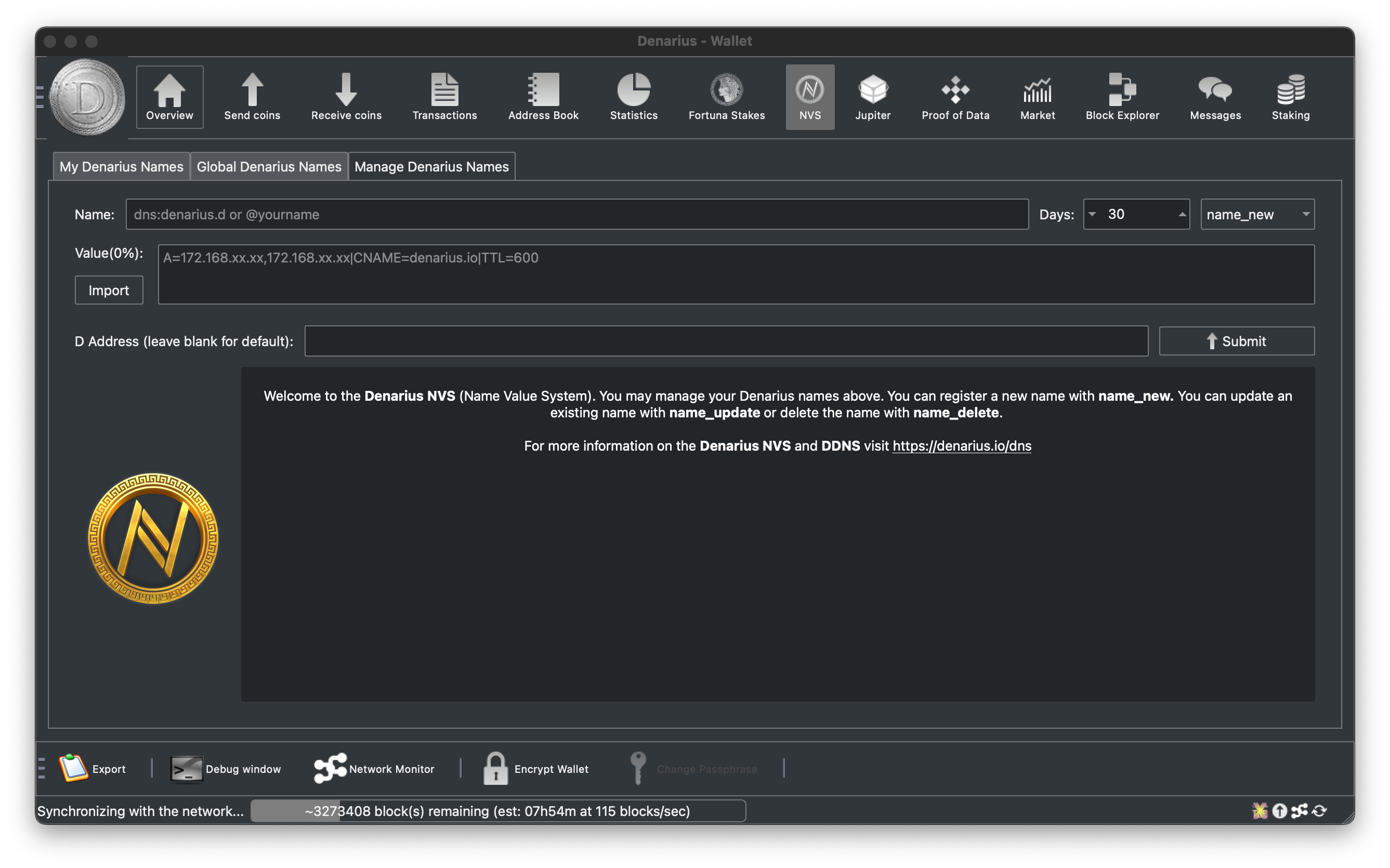
Task: Click the 'Name:' label
Action: coord(95,214)
